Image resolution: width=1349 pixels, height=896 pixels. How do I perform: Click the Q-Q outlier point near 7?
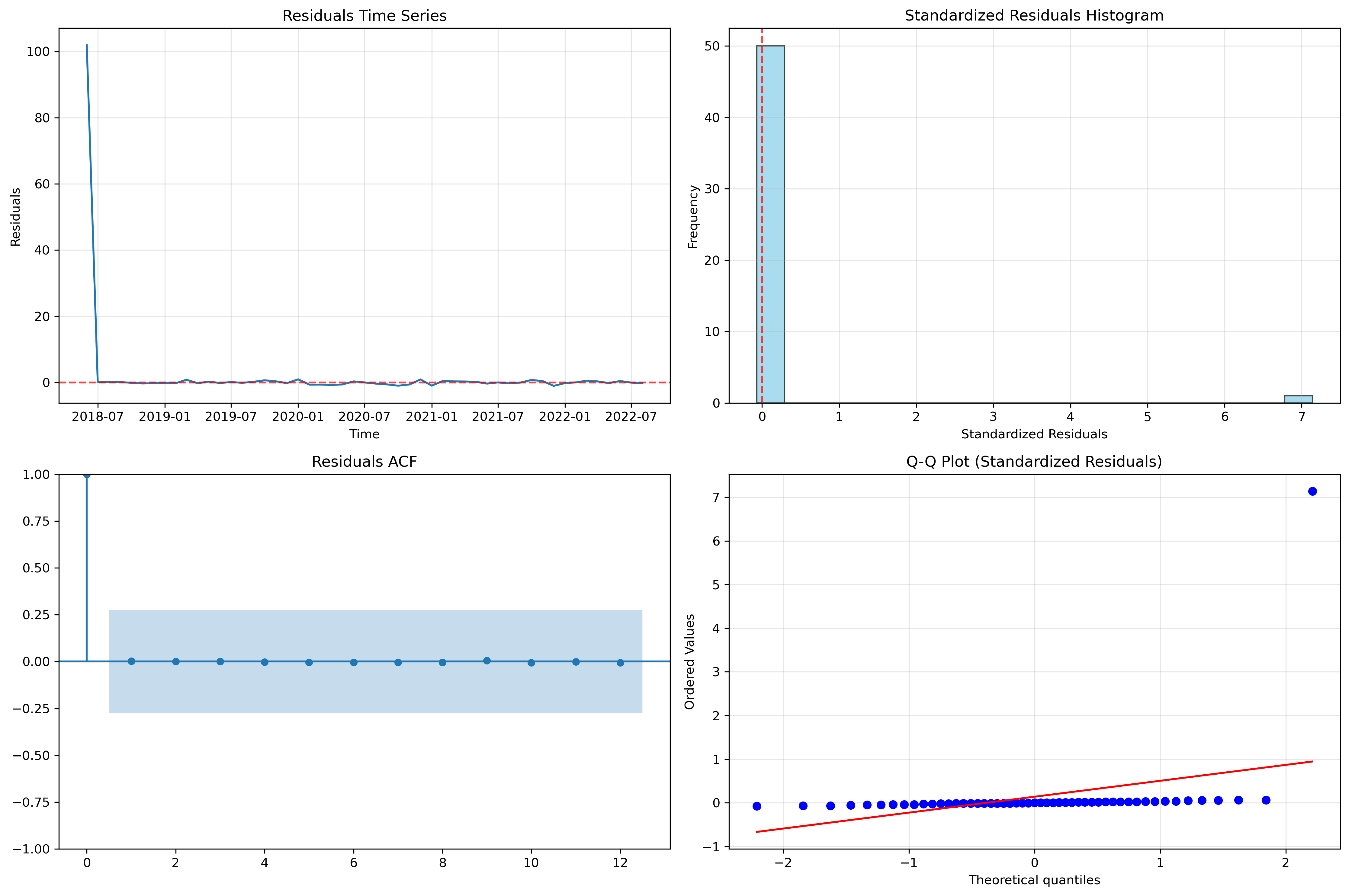click(x=1312, y=491)
